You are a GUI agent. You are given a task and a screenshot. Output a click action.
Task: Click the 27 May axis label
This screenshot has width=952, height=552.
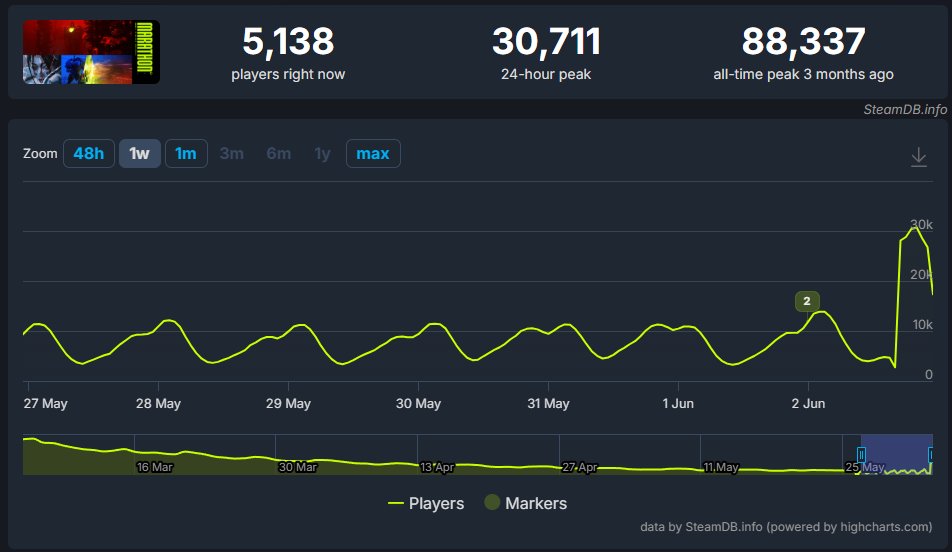point(46,403)
